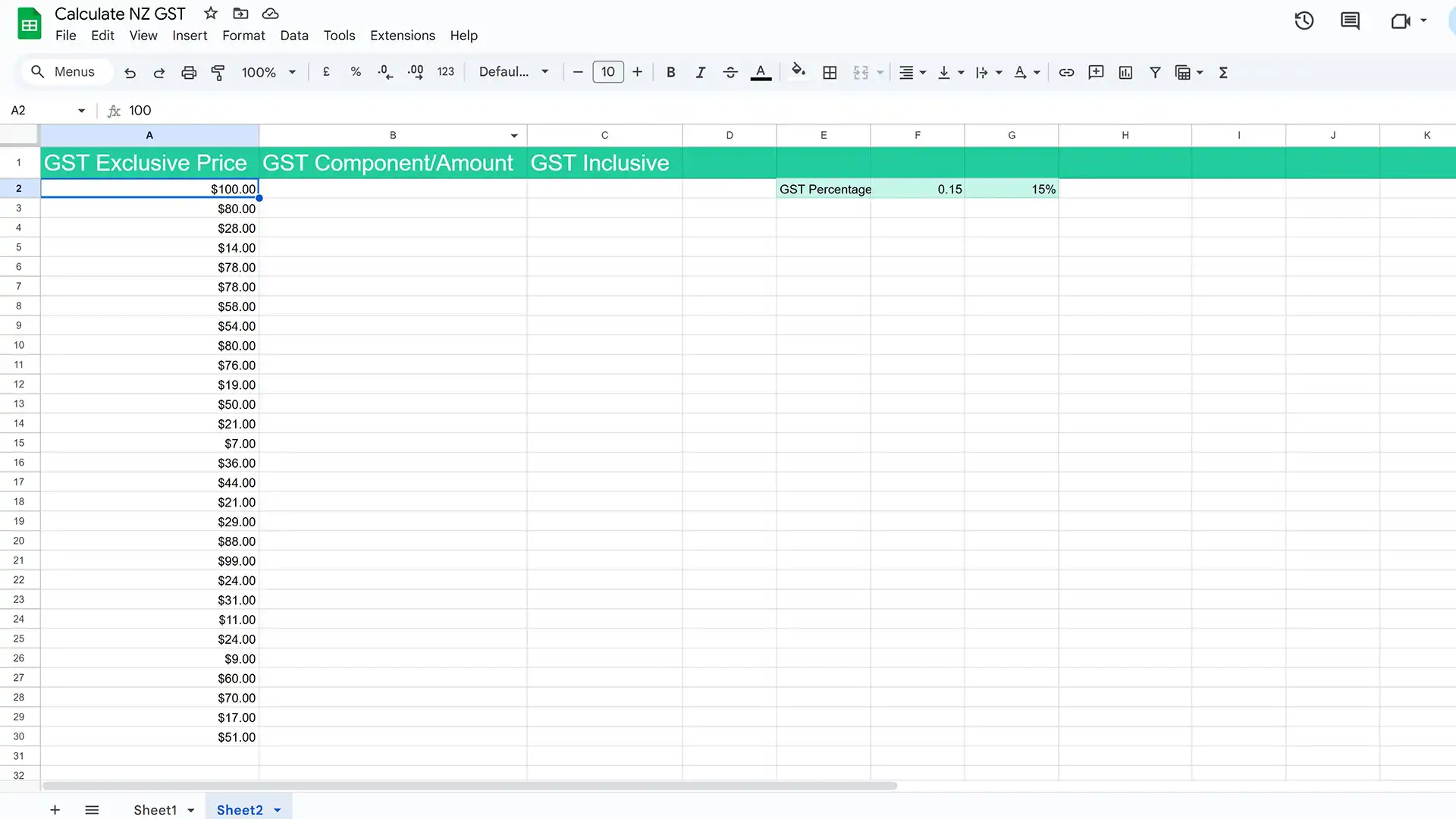Toggle strikethrough formatting
This screenshot has height=819, width=1456.
(x=730, y=72)
